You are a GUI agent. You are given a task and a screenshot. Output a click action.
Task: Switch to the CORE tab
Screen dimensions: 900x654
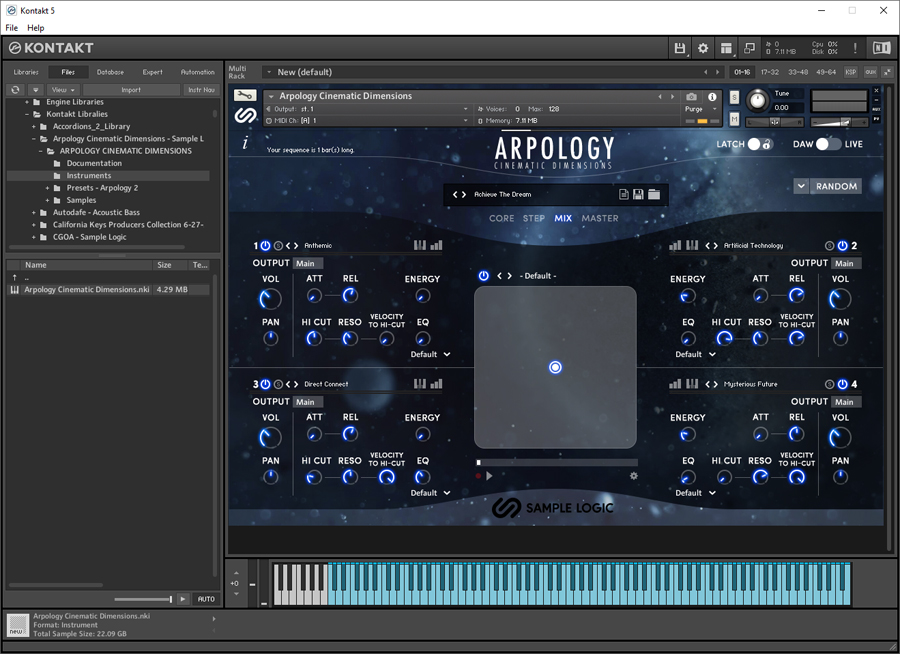pos(502,218)
